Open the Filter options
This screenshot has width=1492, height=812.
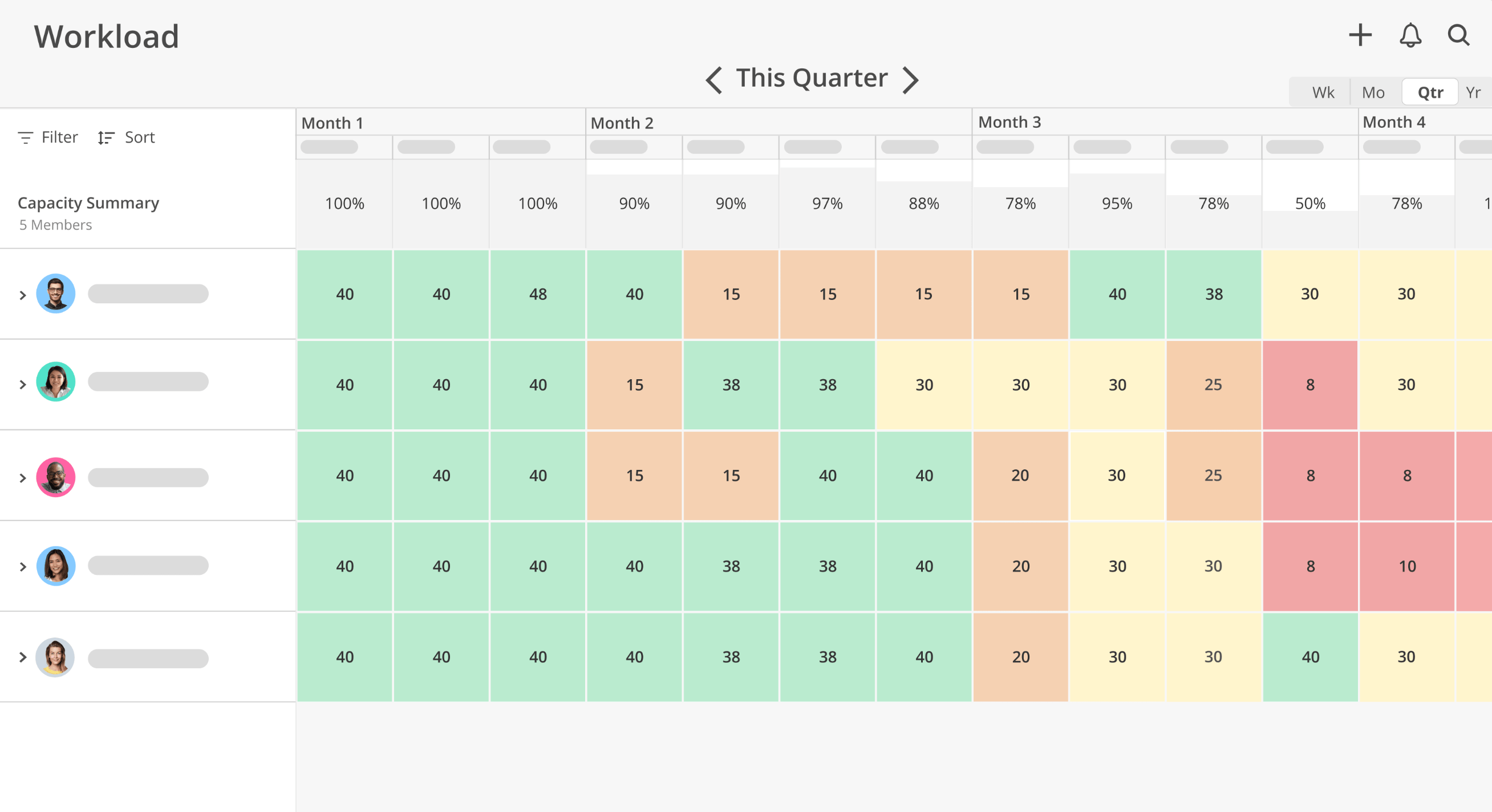pos(48,137)
